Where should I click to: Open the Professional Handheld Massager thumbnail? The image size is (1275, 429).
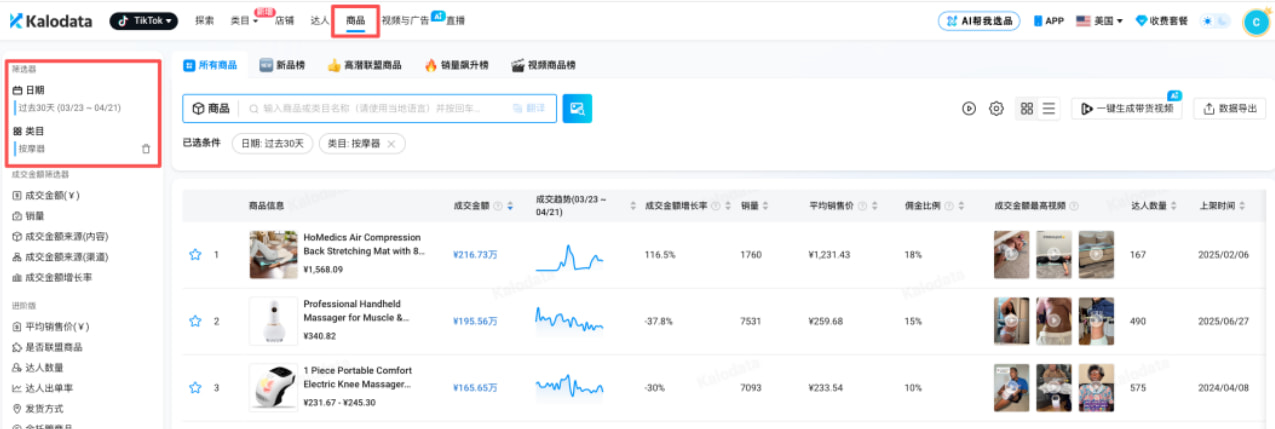(273, 321)
